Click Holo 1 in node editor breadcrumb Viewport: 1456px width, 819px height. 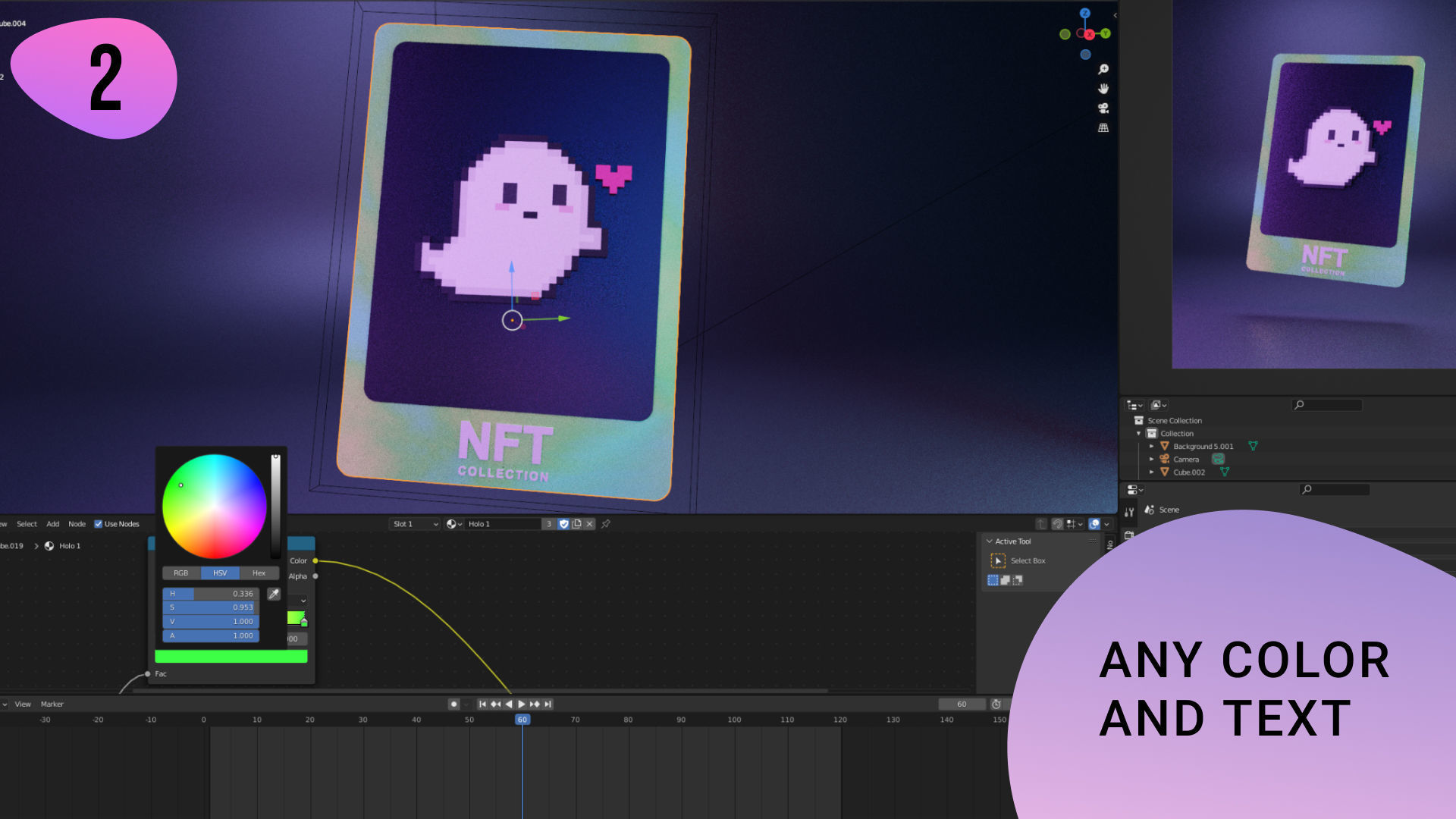[70, 546]
